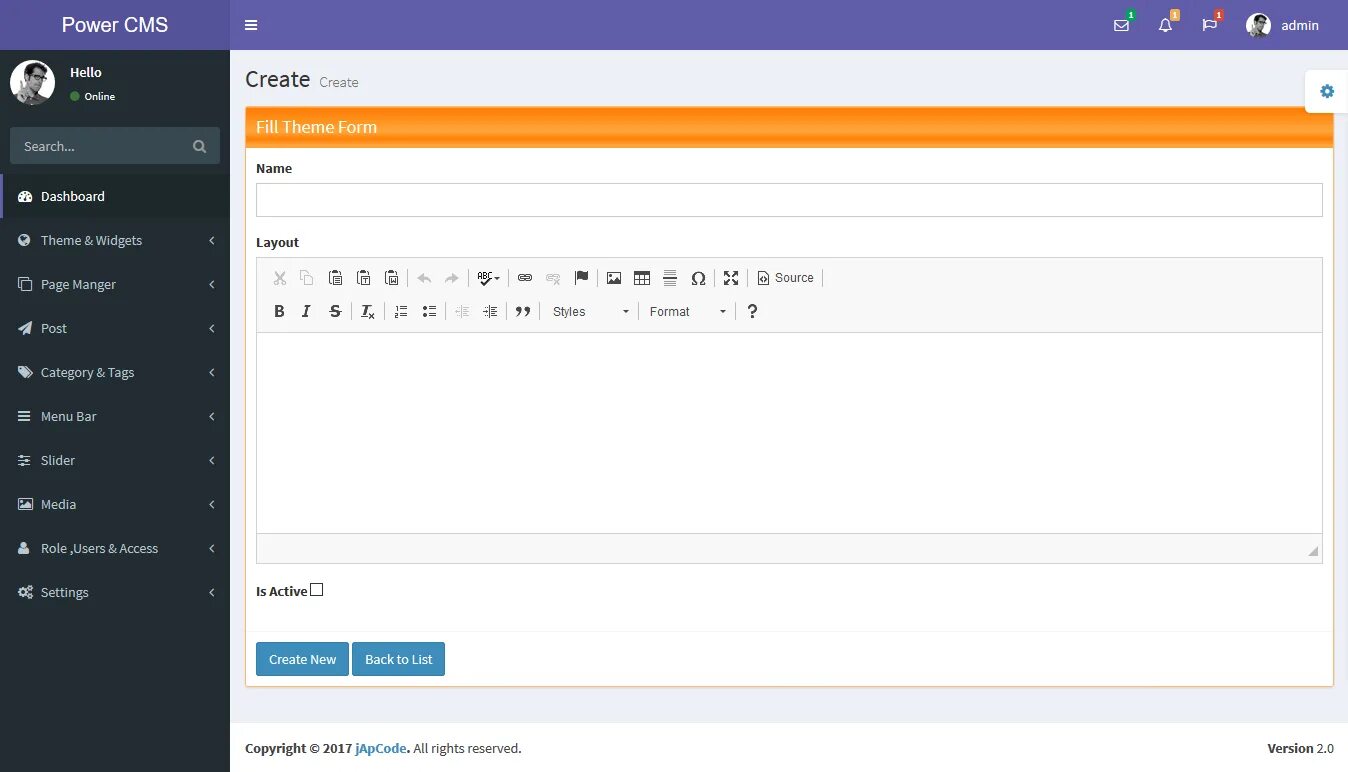Open the tasks flag icon in header
Screen dimensions: 1348x772
click(x=1210, y=25)
